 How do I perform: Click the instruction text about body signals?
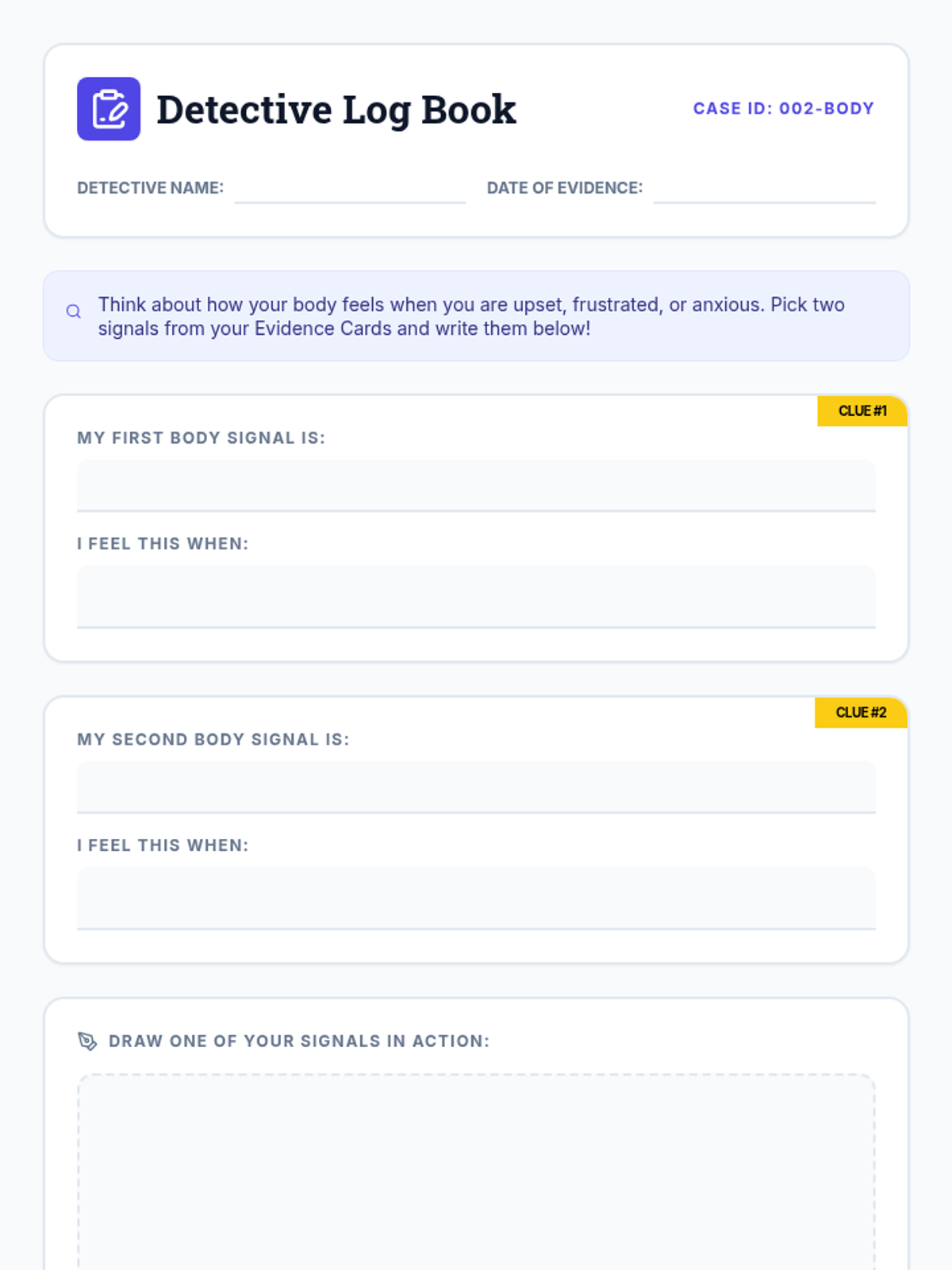[x=471, y=316]
